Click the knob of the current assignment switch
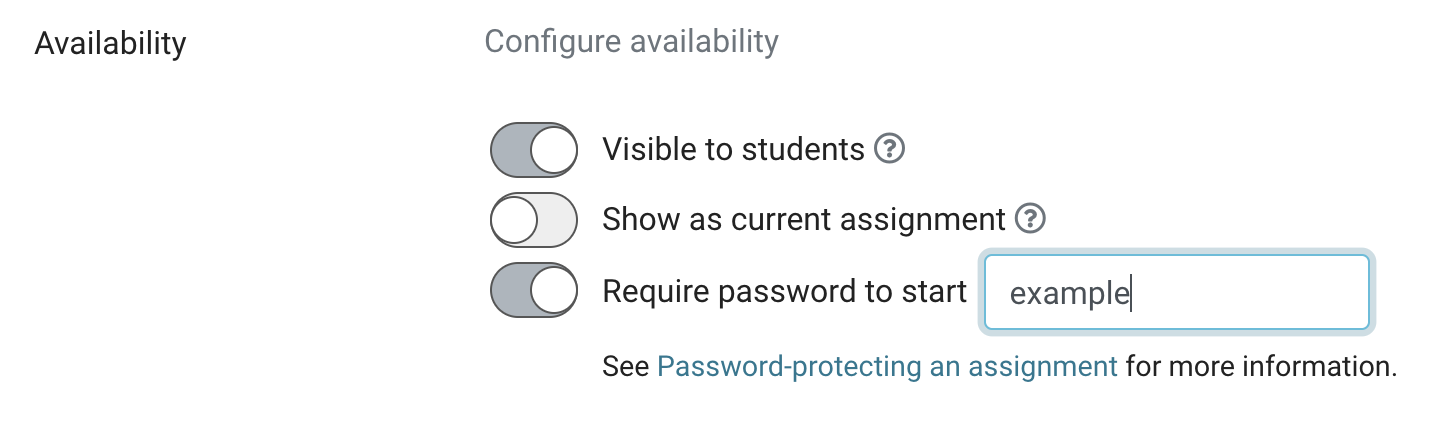The image size is (1456, 426). pos(515,220)
